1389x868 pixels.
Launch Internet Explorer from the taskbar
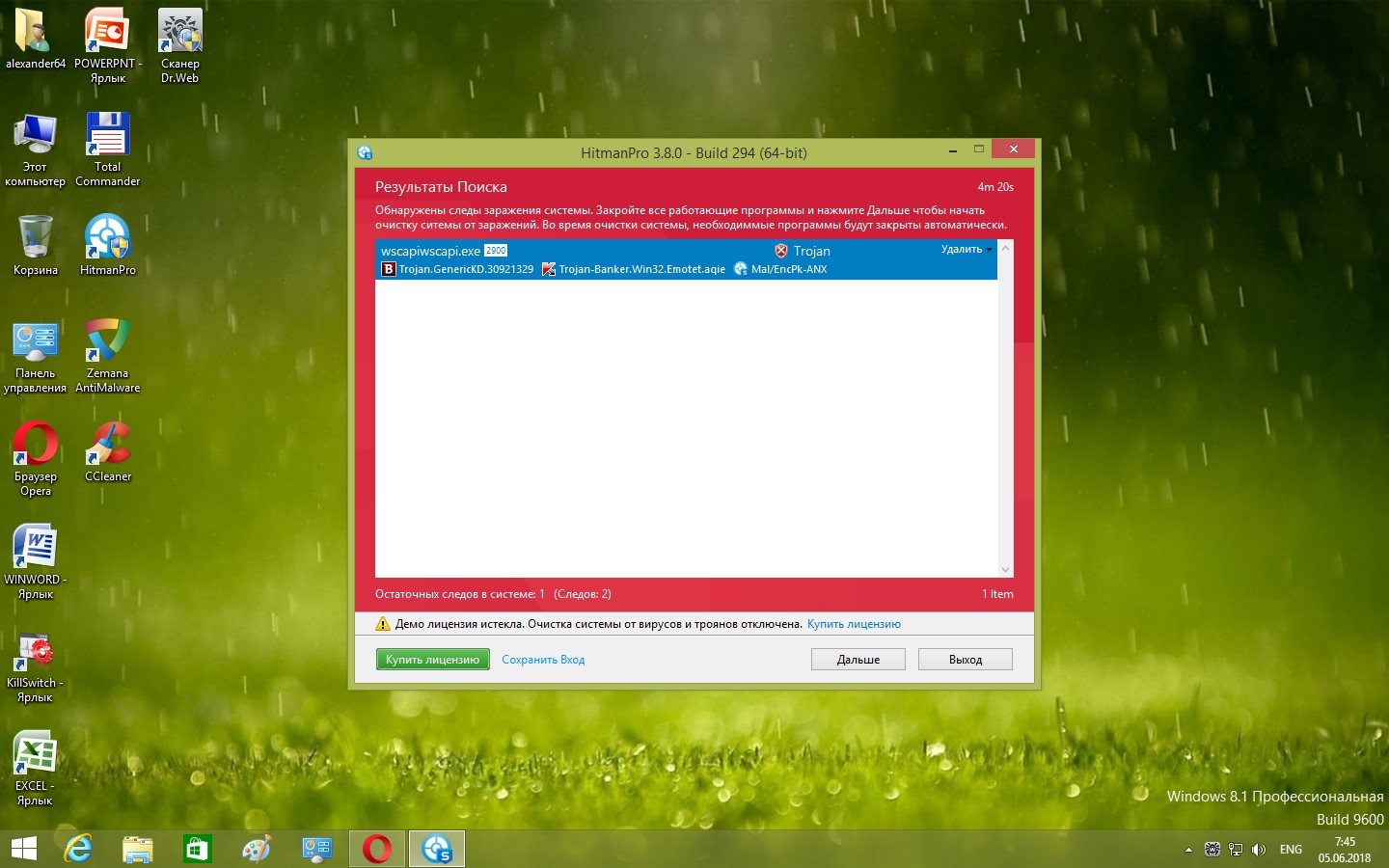(x=78, y=849)
